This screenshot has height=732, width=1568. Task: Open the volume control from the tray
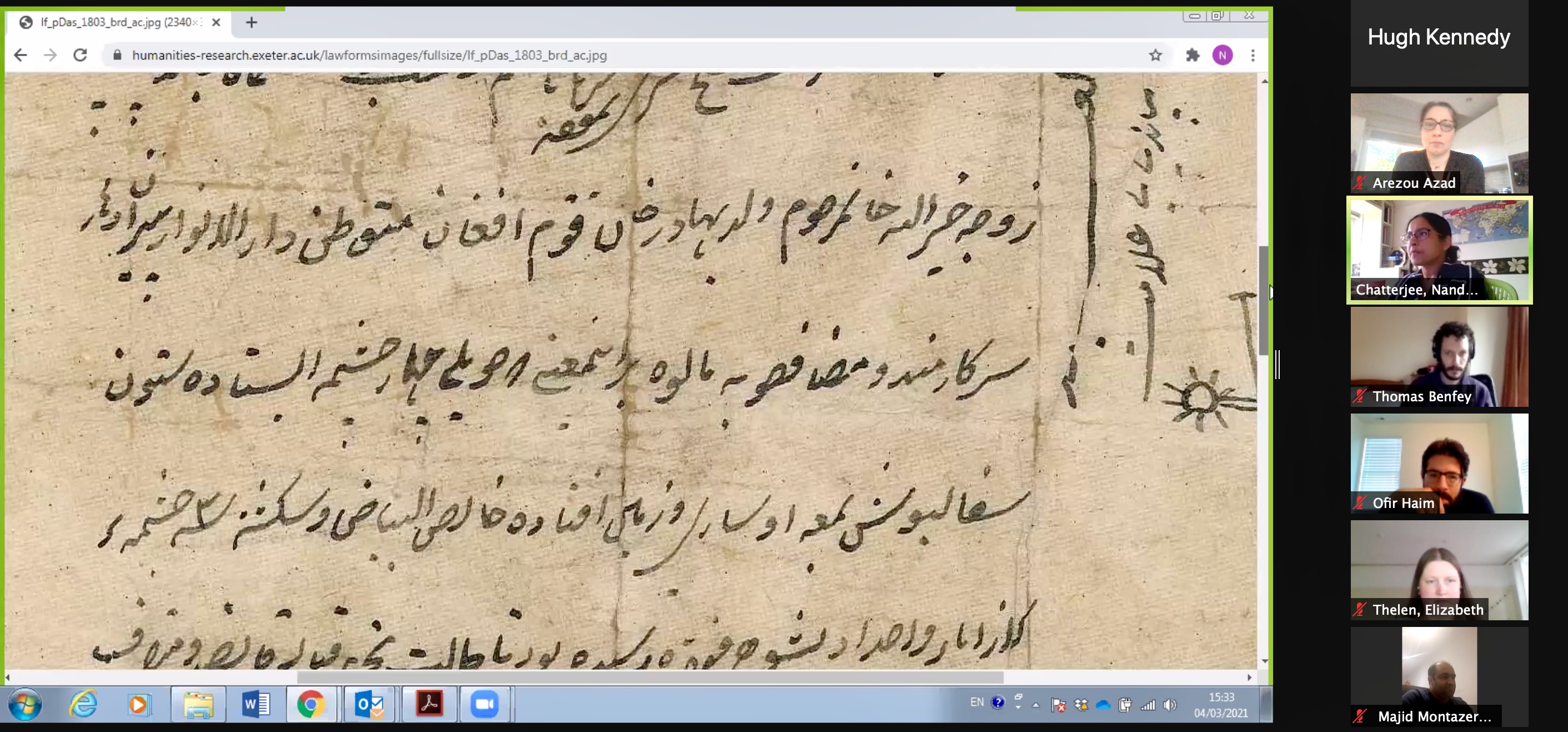tap(1170, 704)
